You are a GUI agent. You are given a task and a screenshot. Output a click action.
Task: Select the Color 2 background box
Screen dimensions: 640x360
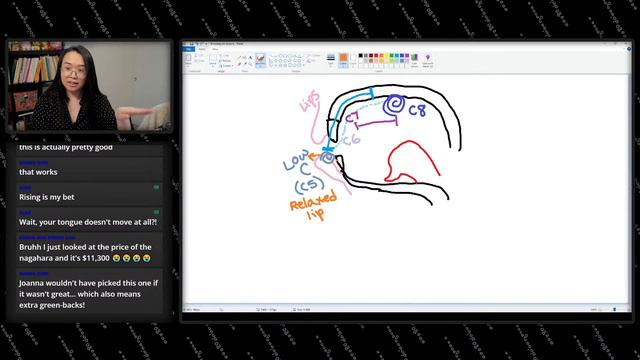coord(353,60)
